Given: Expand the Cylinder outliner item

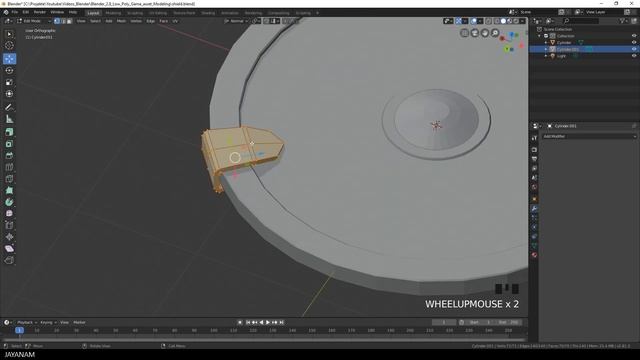Looking at the screenshot, I should point(546,42).
